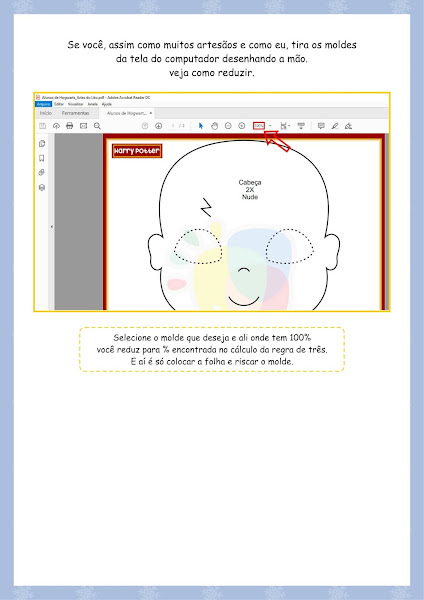Click the sign document icon
The height and width of the screenshot is (600, 424).
(x=348, y=126)
